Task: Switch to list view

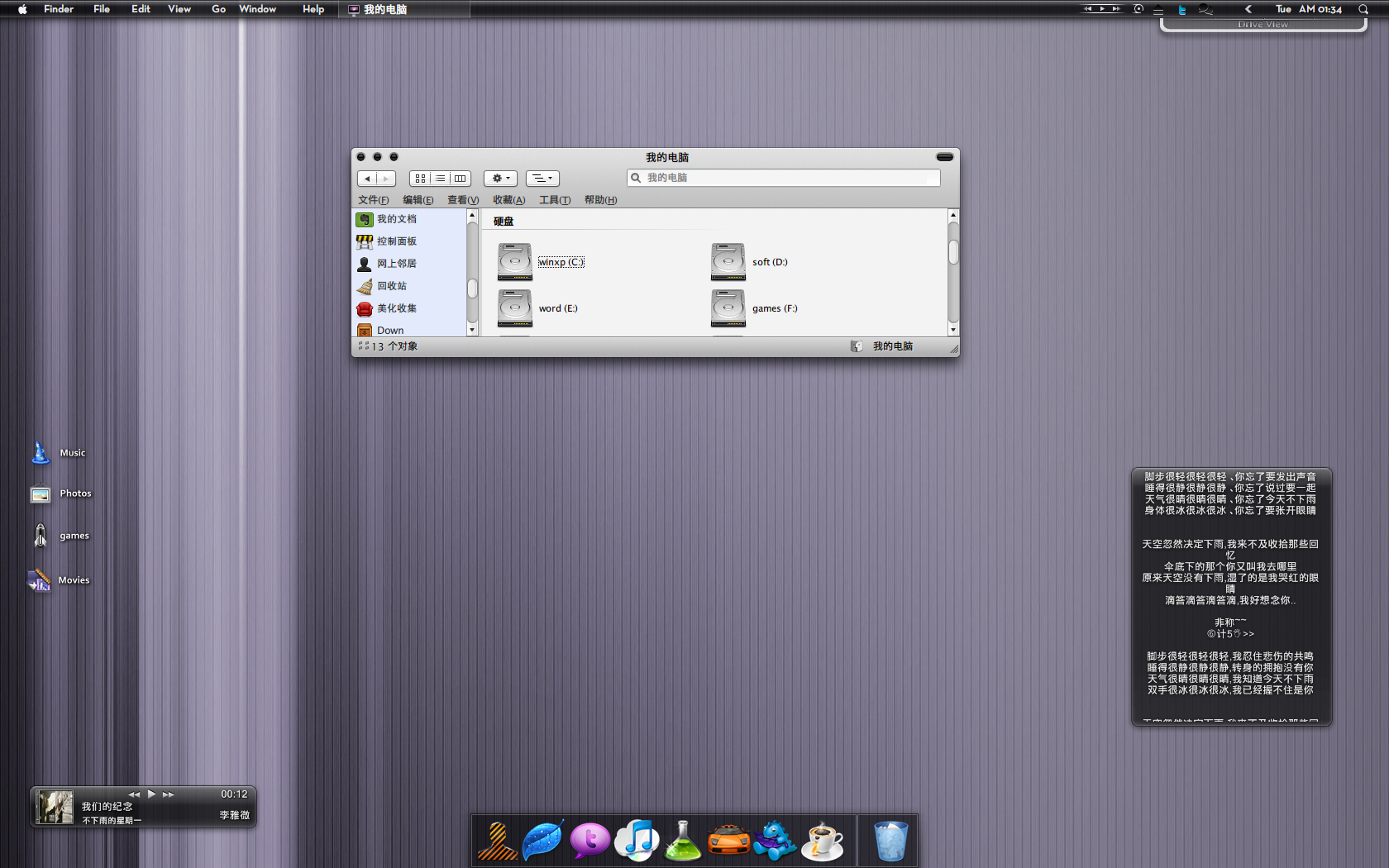Action: coord(441,179)
